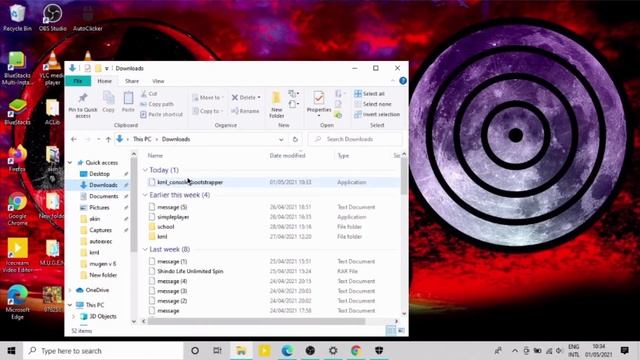This screenshot has height=360, width=640.
Task: Go back with the navigation arrow
Action: (x=74, y=139)
